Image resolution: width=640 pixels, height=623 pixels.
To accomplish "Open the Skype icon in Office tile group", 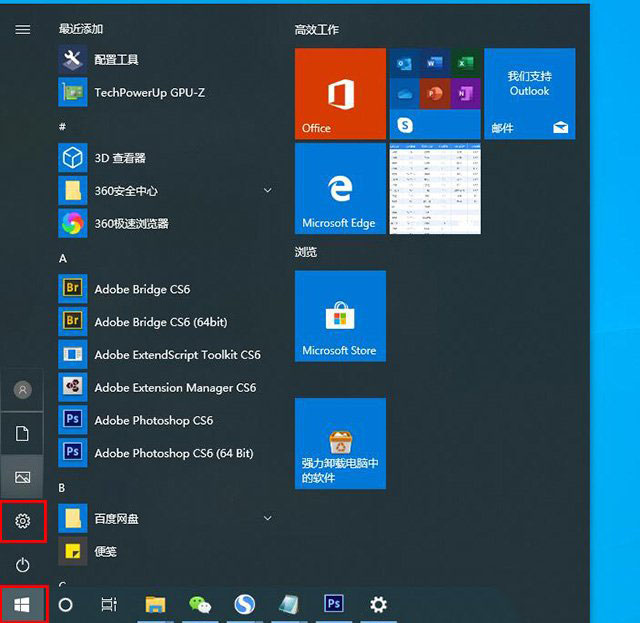I will pyautogui.click(x=405, y=125).
